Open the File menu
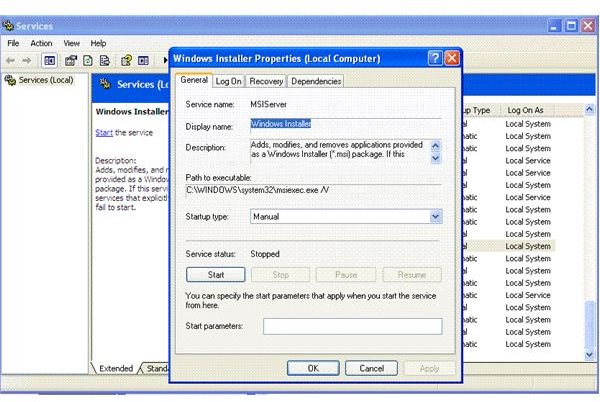The height and width of the screenshot is (402, 600). (x=13, y=43)
